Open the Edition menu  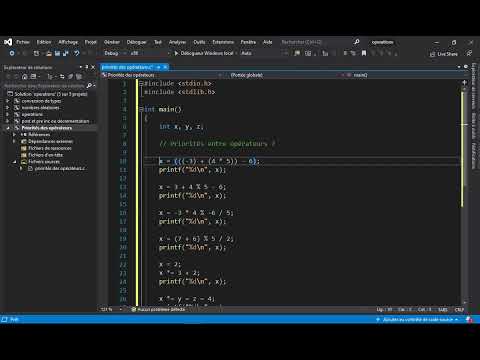click(44, 42)
